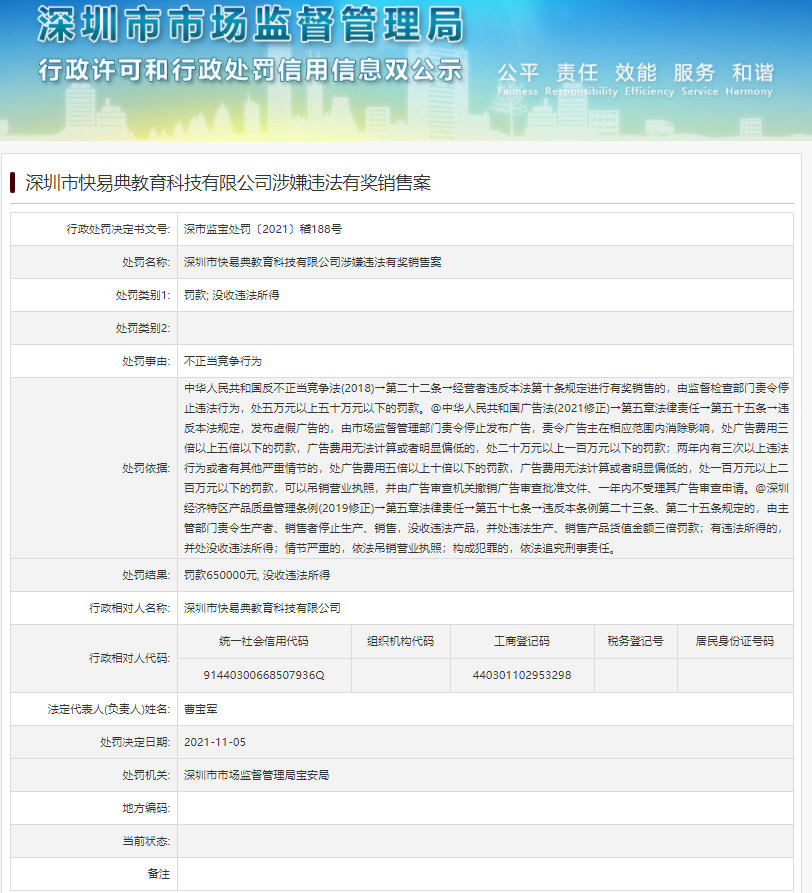Click the banner subtitle 行政许可和行政处罚信用信息双公示
Image resolution: width=812 pixels, height=893 pixels.
pos(251,71)
